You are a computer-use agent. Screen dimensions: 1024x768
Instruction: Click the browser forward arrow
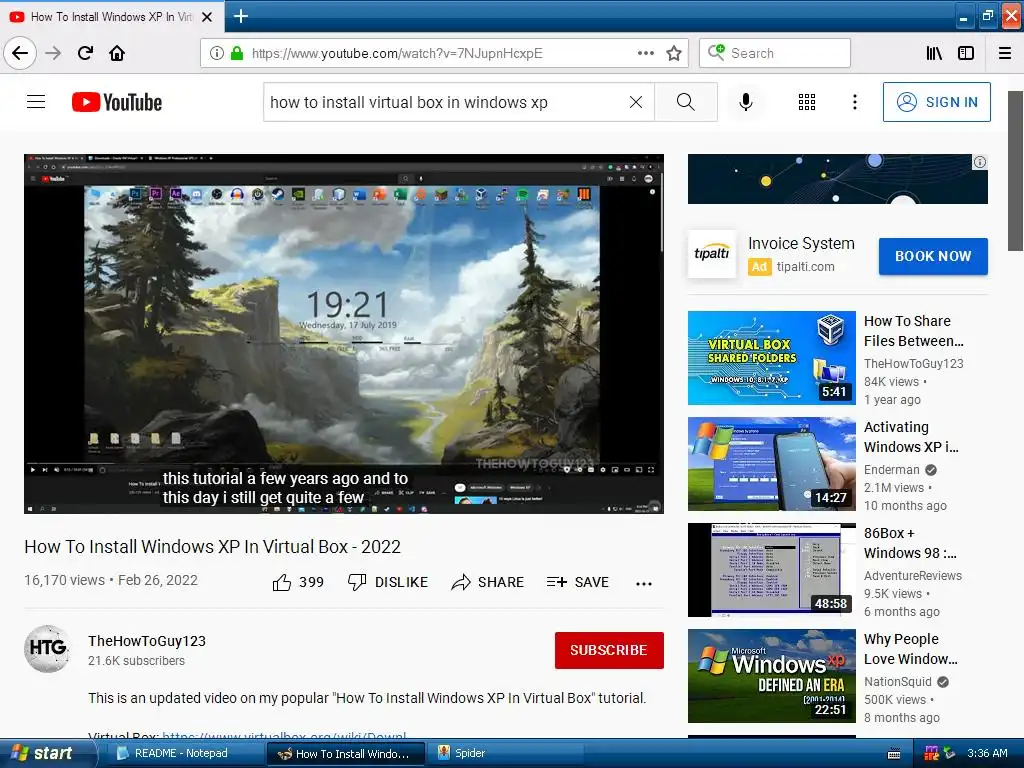(x=54, y=53)
